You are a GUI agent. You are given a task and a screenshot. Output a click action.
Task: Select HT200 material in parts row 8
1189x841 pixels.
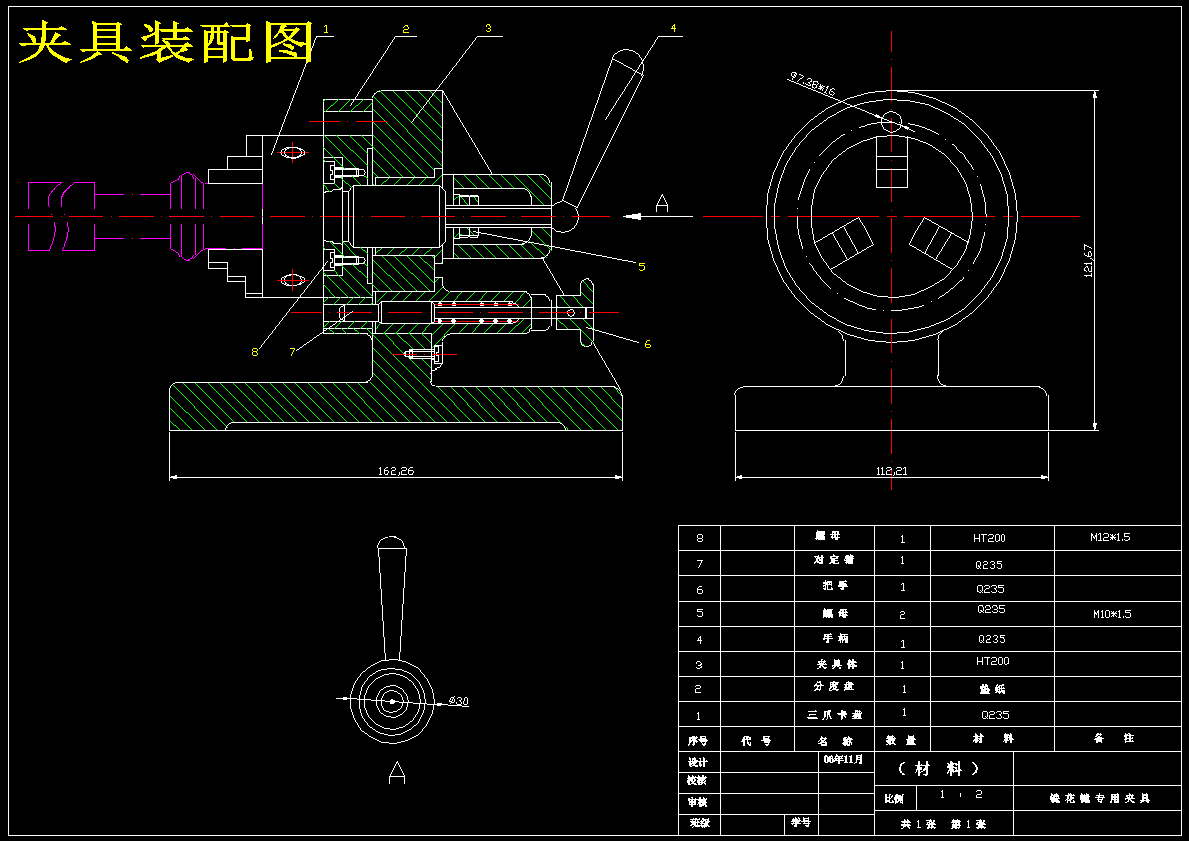990,538
